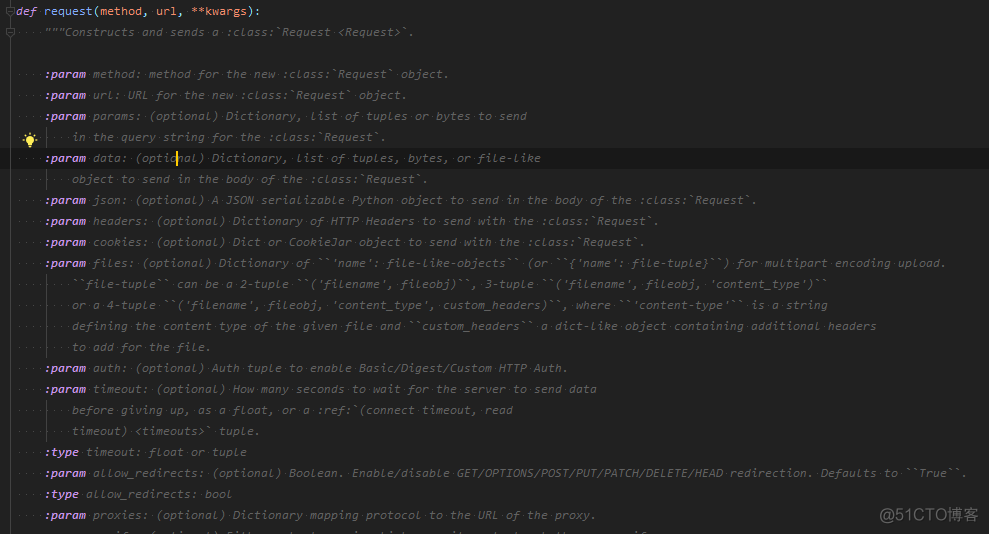Click ':param json:' docstring tag

pos(86,200)
